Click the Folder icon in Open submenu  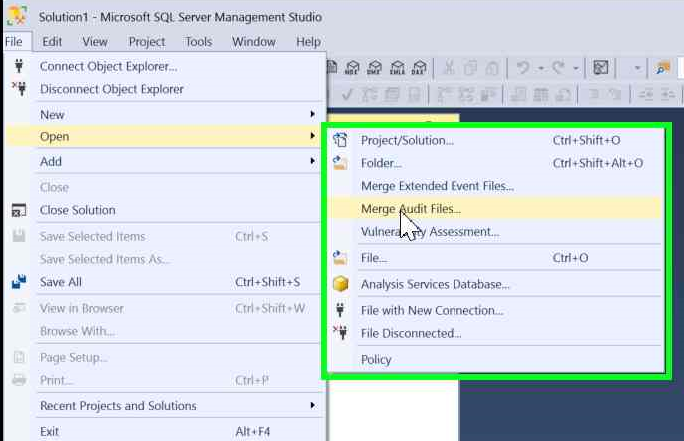(x=340, y=163)
